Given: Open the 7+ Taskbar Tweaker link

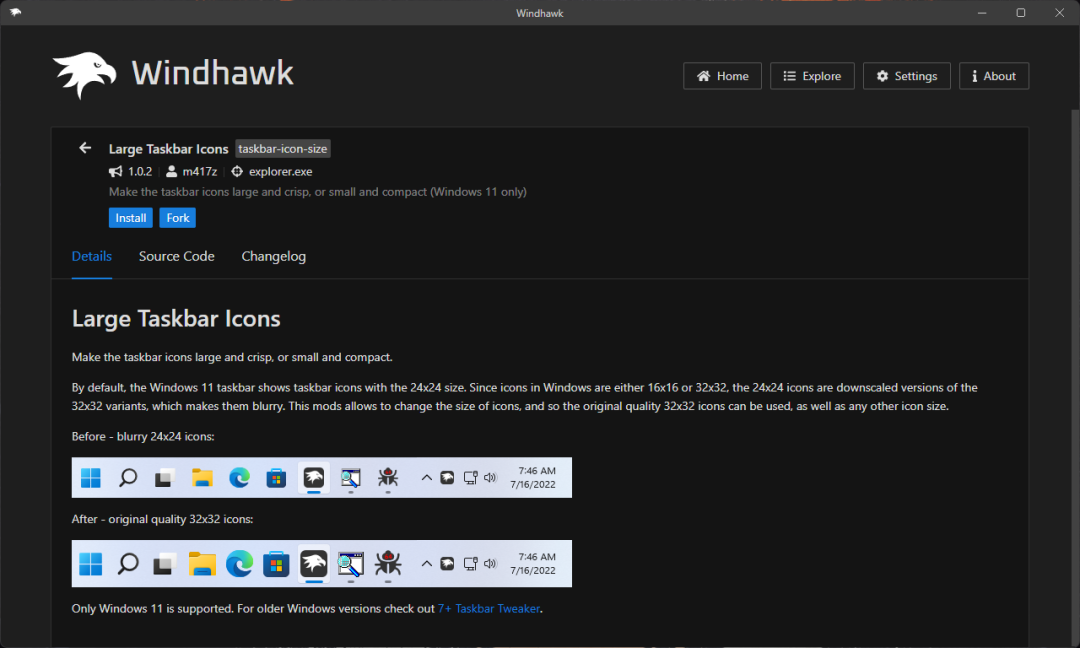Looking at the screenshot, I should tap(489, 608).
